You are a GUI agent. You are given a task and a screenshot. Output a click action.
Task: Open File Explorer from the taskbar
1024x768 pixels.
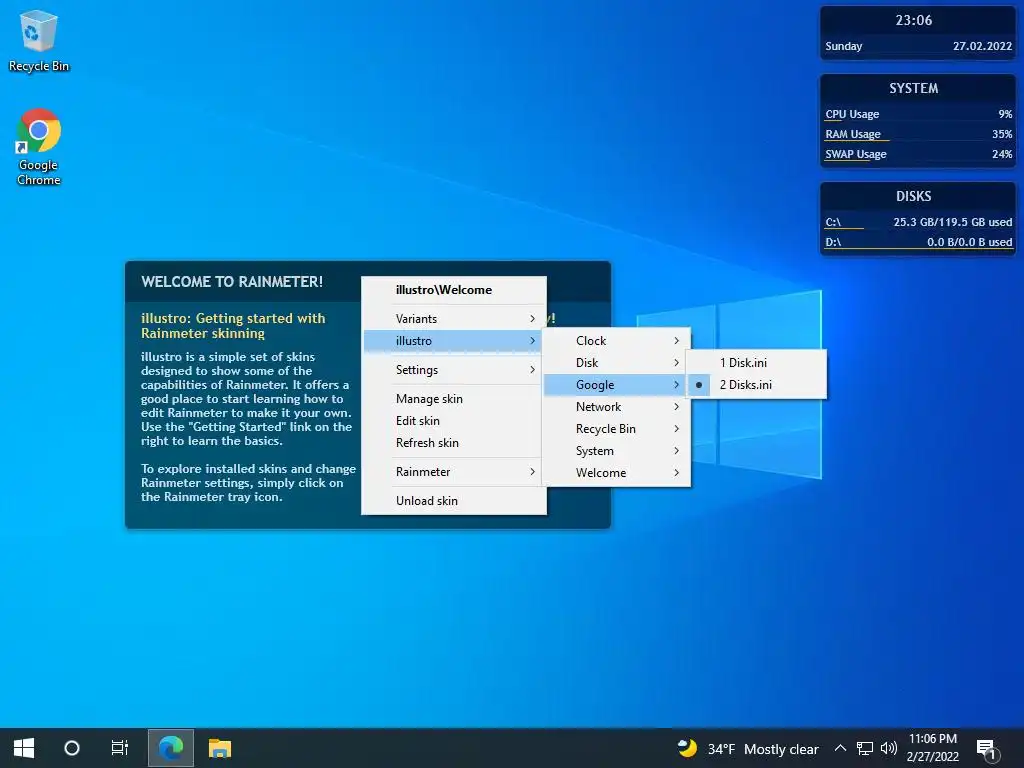(x=220, y=748)
